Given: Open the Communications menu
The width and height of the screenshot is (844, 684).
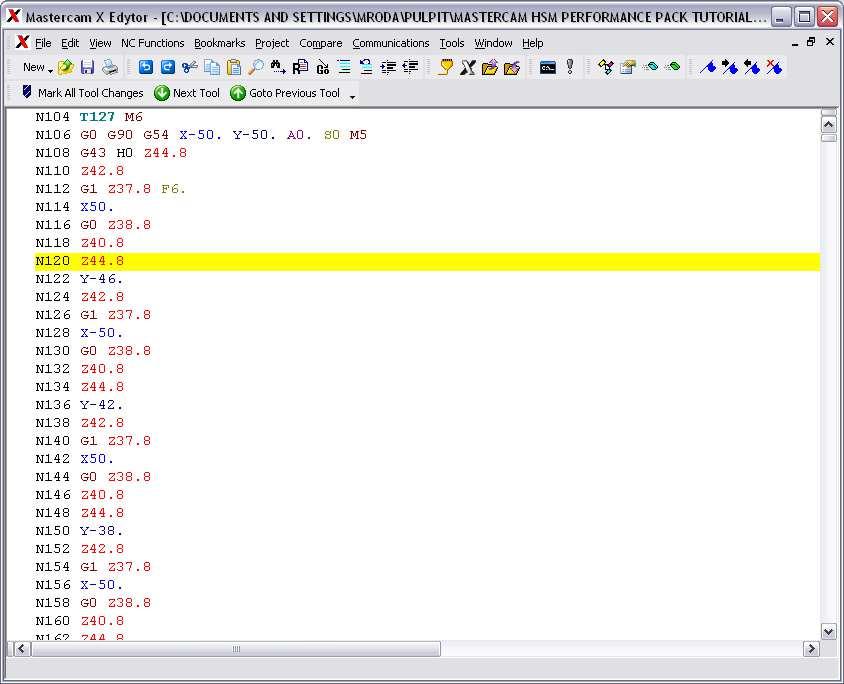Looking at the screenshot, I should pyautogui.click(x=391, y=43).
